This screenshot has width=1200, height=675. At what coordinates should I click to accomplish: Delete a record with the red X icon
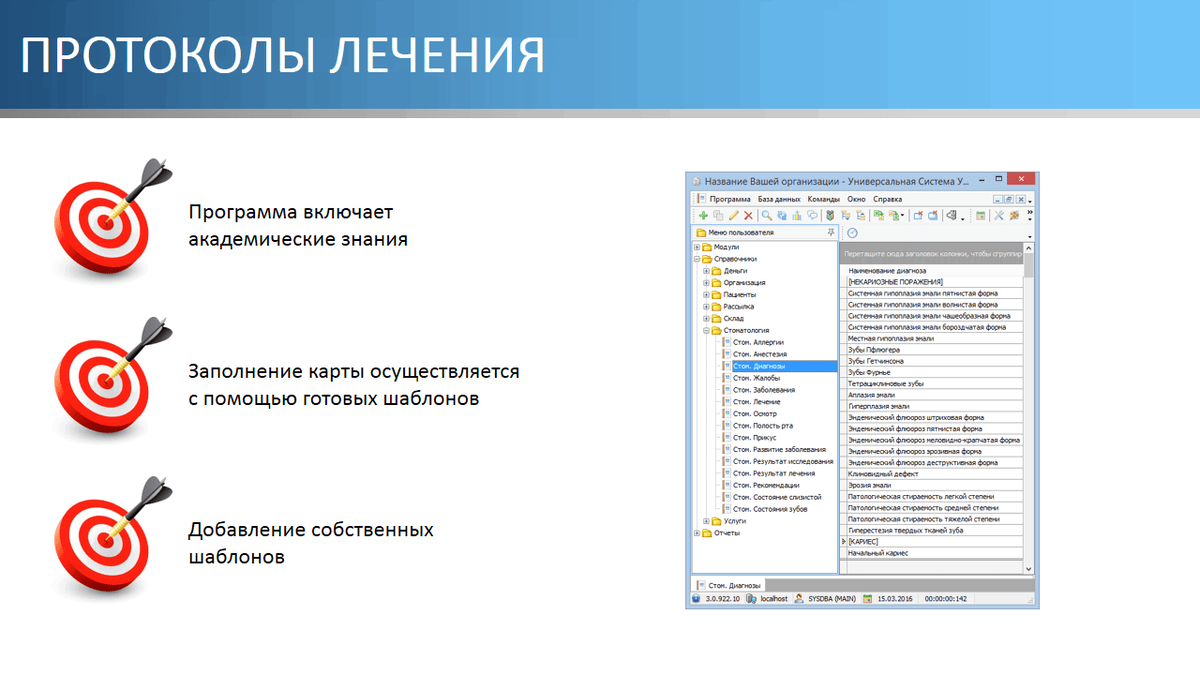pyautogui.click(x=747, y=216)
